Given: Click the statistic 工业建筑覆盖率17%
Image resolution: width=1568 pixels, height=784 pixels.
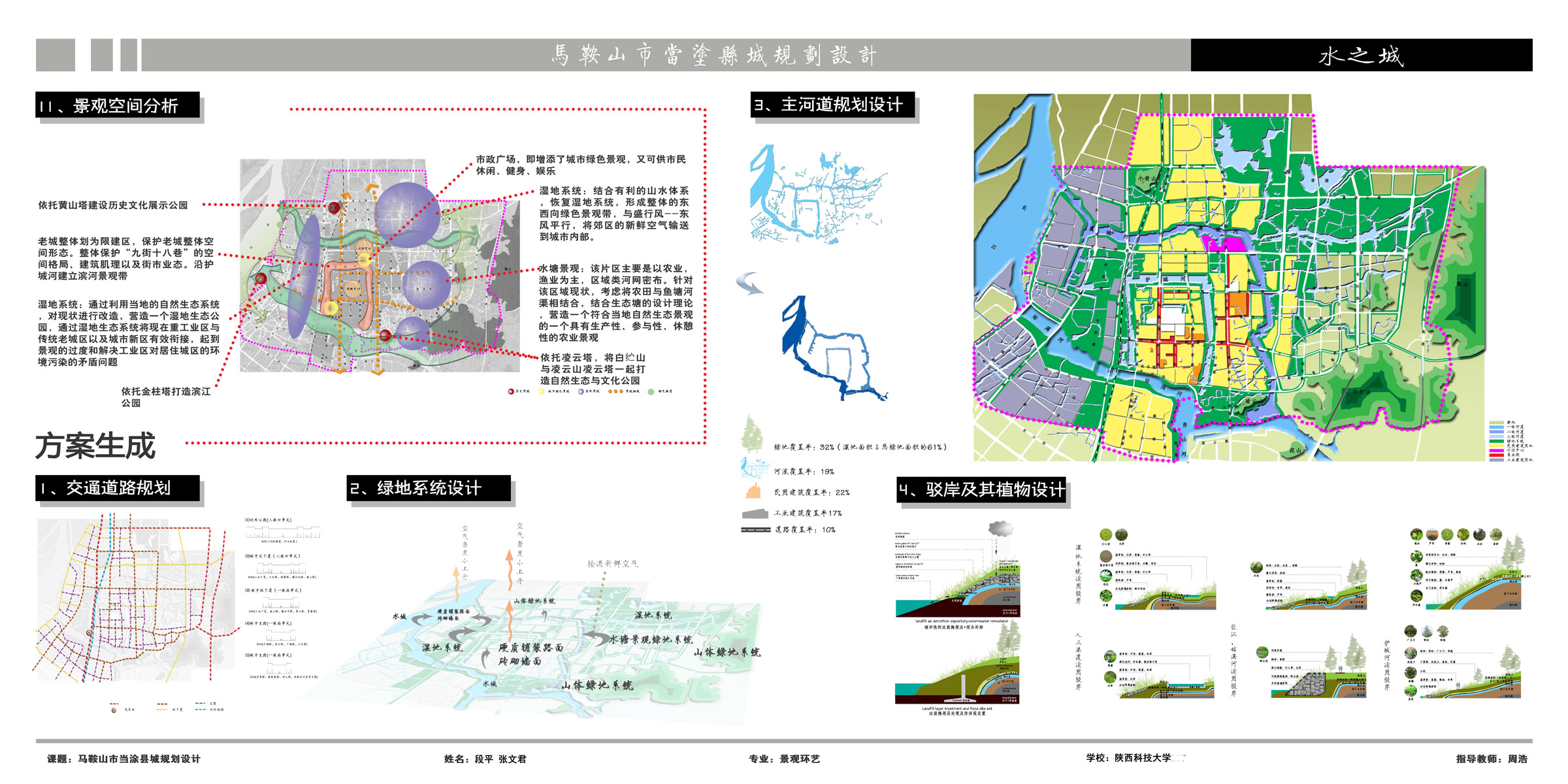Looking at the screenshot, I should tap(808, 513).
